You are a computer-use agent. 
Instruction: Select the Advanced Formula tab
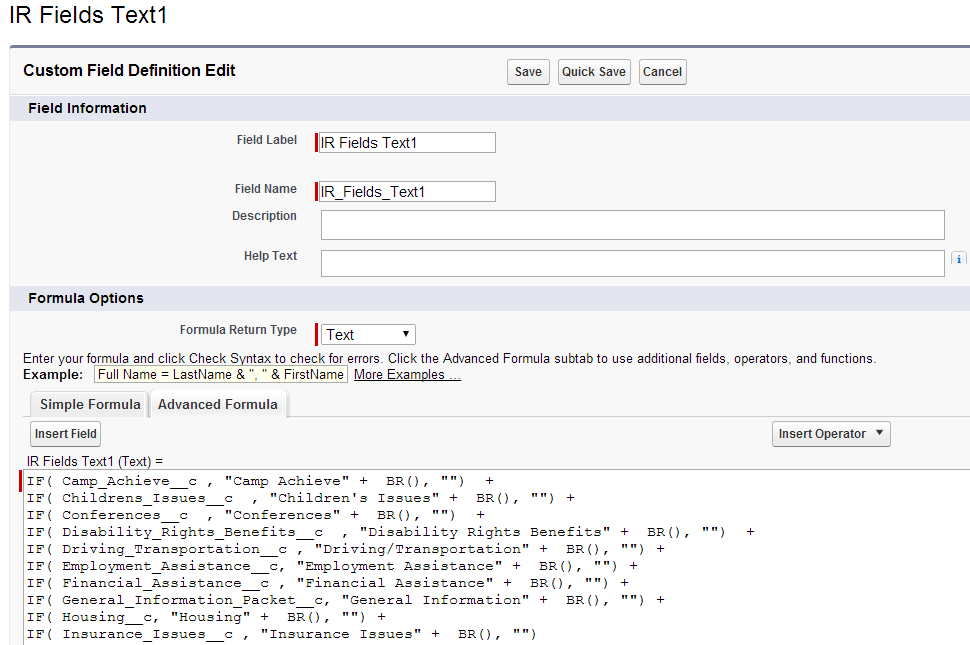[217, 403]
